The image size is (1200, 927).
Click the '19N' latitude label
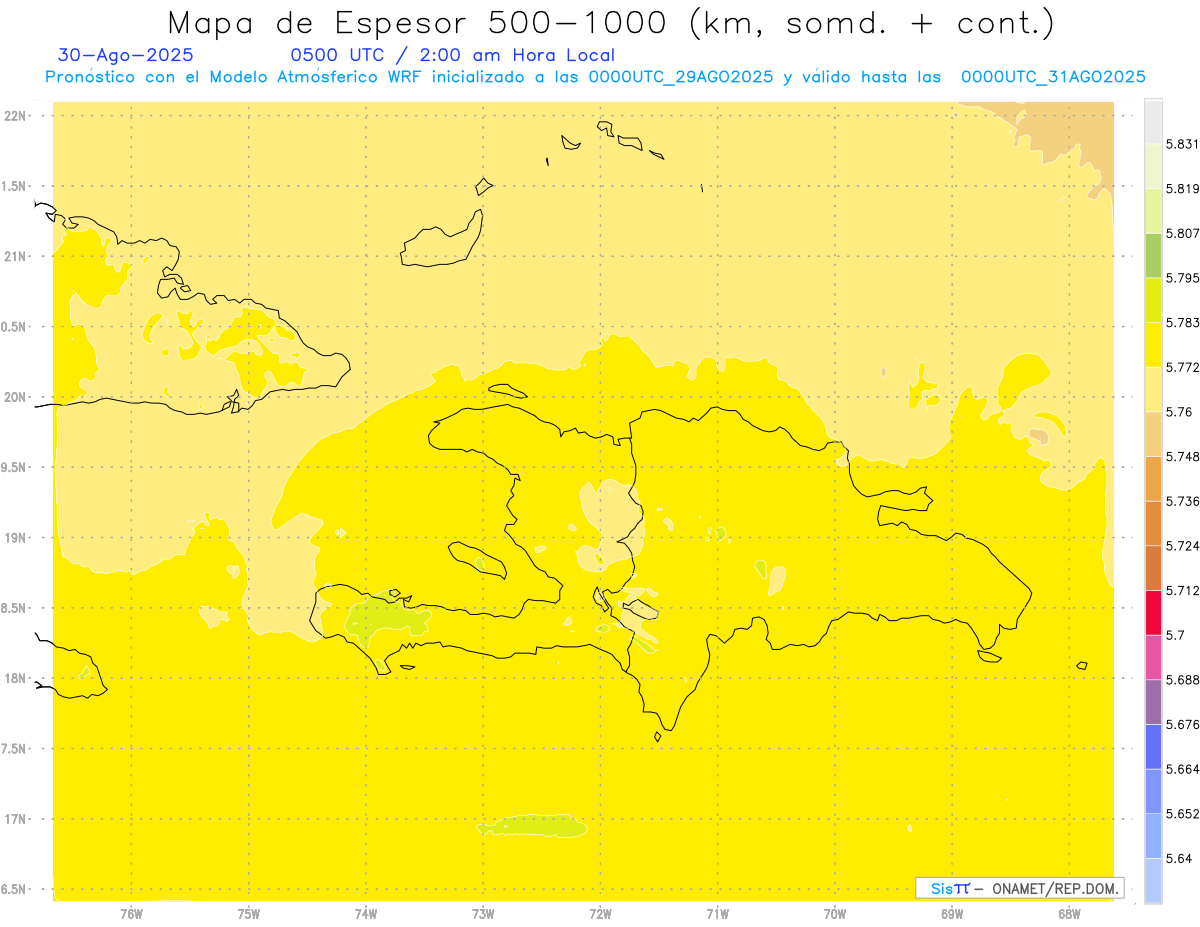[x=14, y=537]
